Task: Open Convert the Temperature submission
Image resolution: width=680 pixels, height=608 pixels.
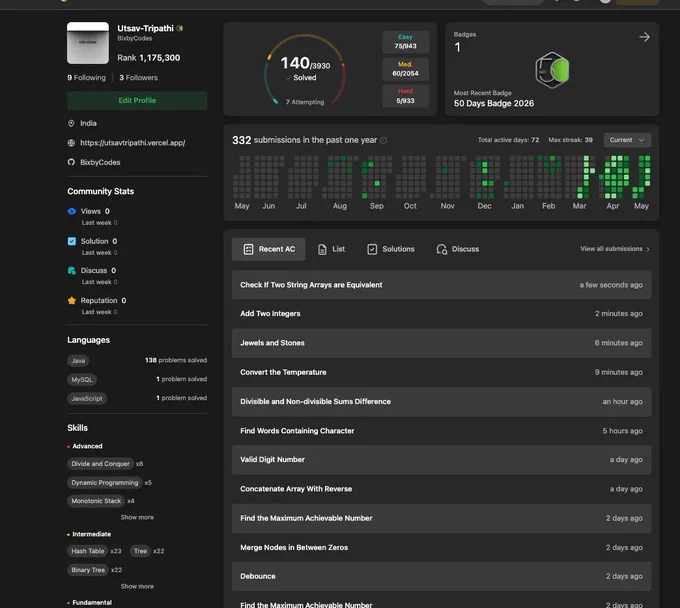Action: pyautogui.click(x=441, y=373)
